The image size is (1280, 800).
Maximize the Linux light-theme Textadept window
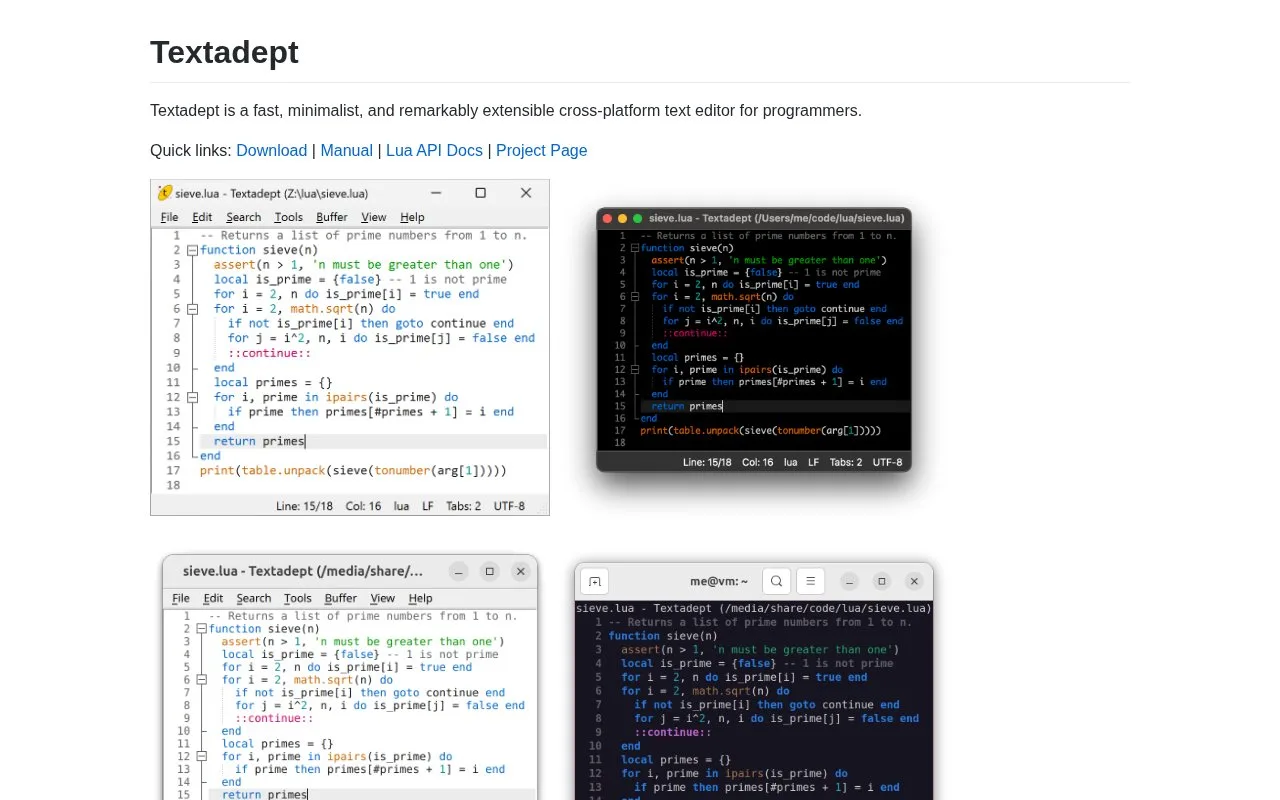(x=489, y=571)
